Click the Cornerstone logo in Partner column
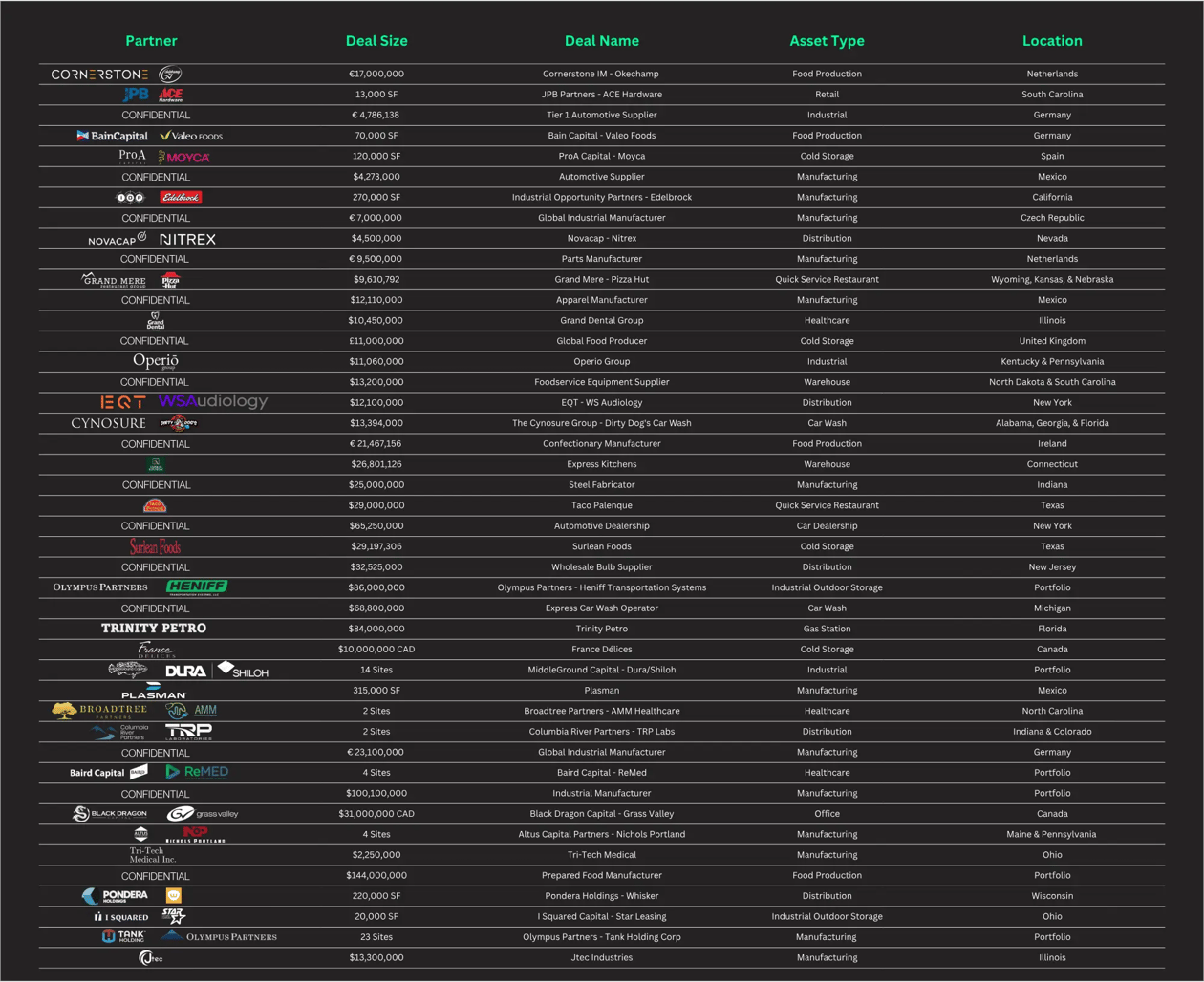1204x982 pixels. (99, 75)
